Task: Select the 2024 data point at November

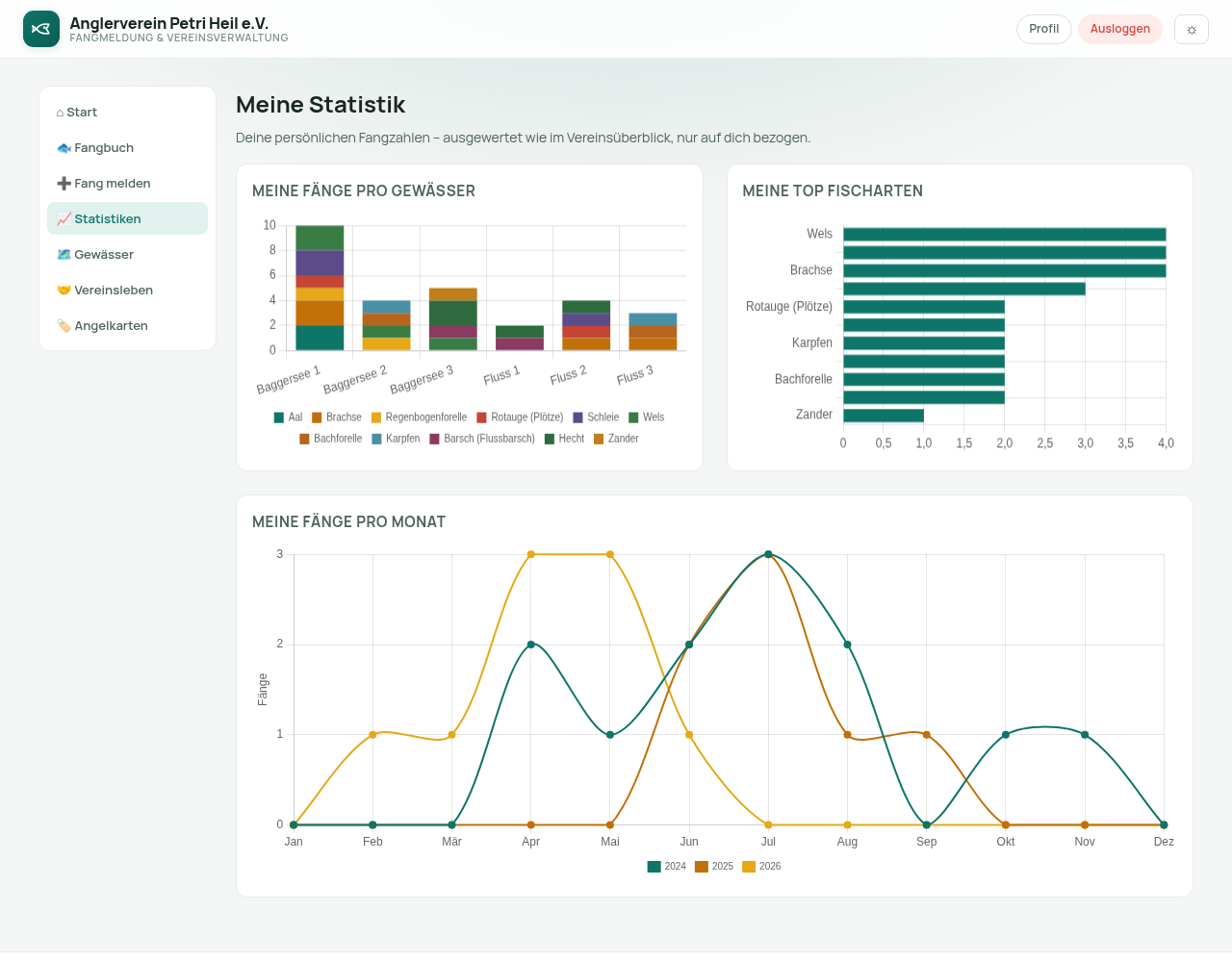Action: point(1085,735)
